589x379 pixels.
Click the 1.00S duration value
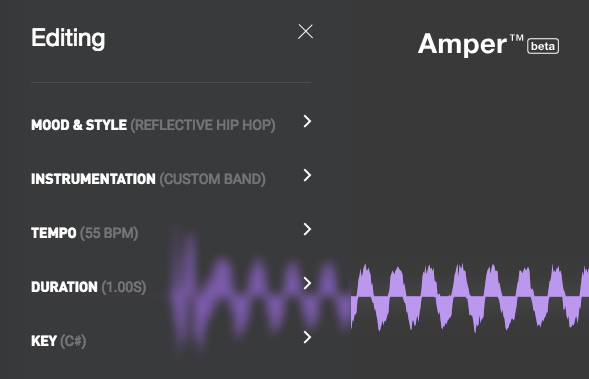tap(124, 287)
